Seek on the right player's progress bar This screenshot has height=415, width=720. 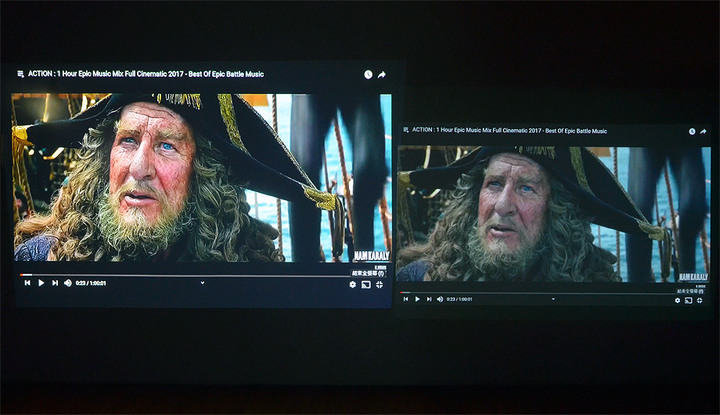(x=540, y=292)
